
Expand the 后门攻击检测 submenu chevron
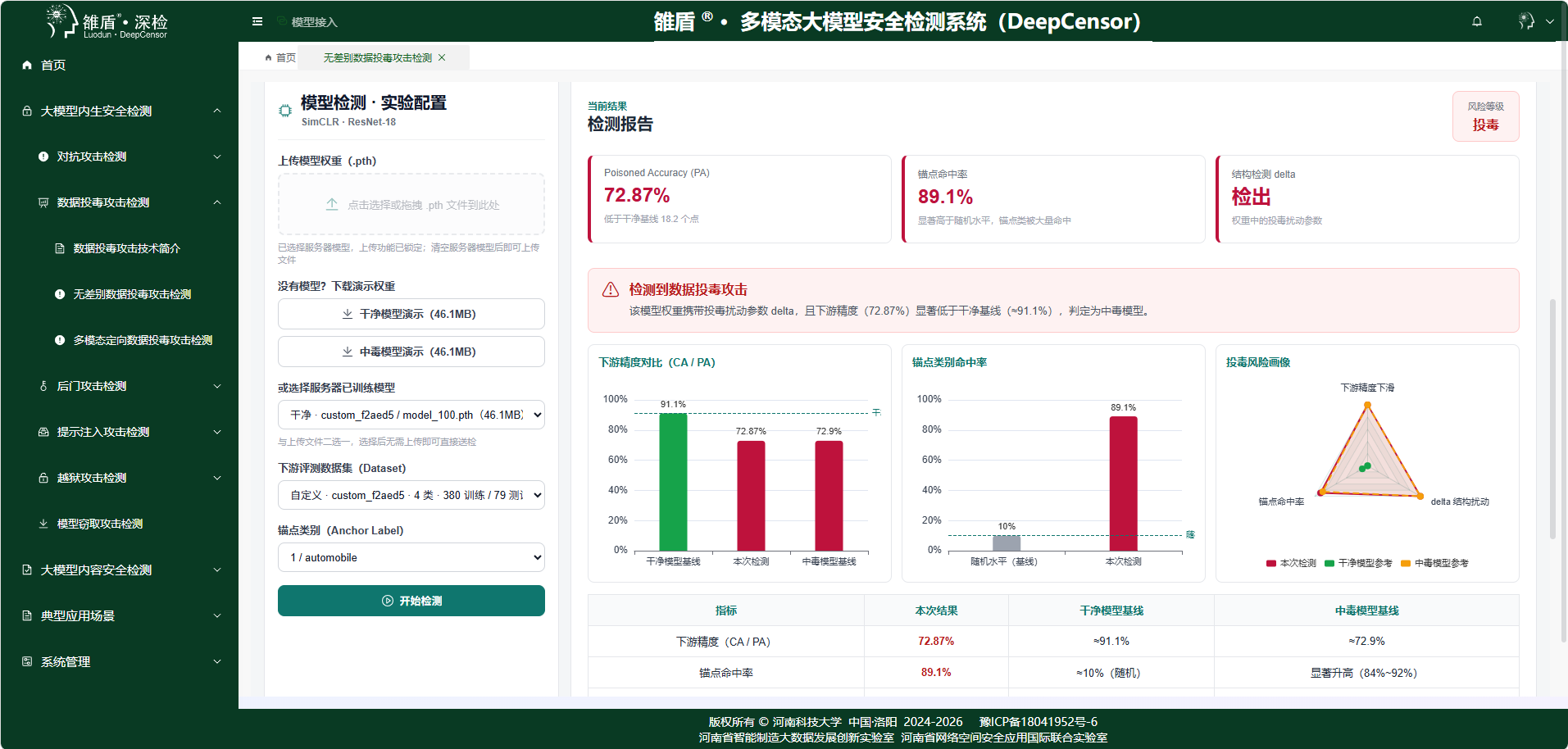tap(217, 386)
